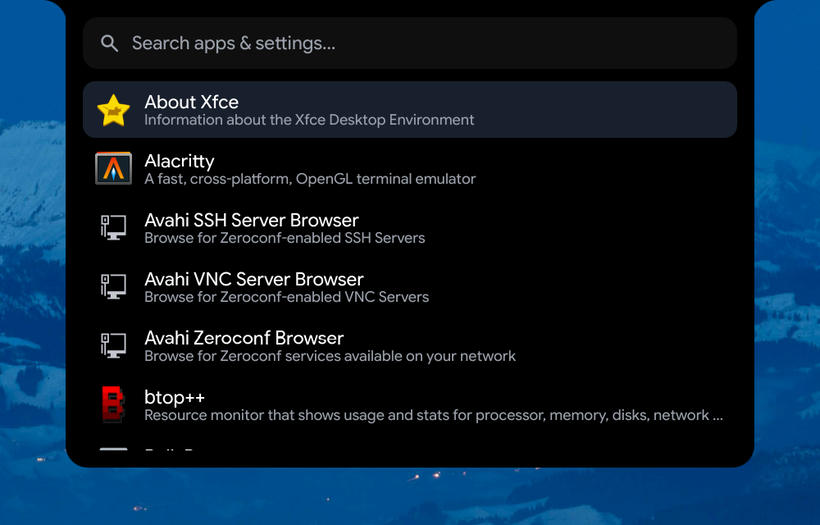Click 'Browse for Zeroconf services available' description
The image size is (820, 525).
330,357
